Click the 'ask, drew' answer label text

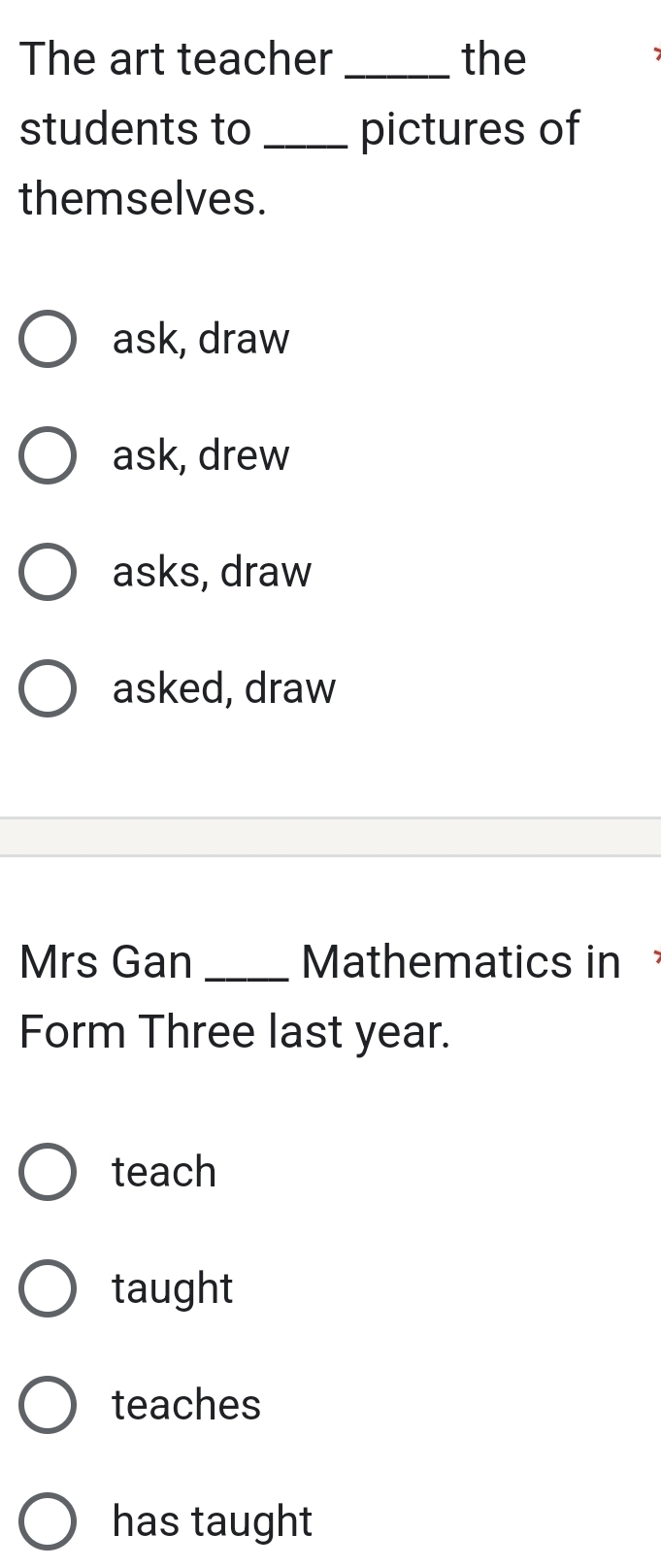[x=201, y=455]
